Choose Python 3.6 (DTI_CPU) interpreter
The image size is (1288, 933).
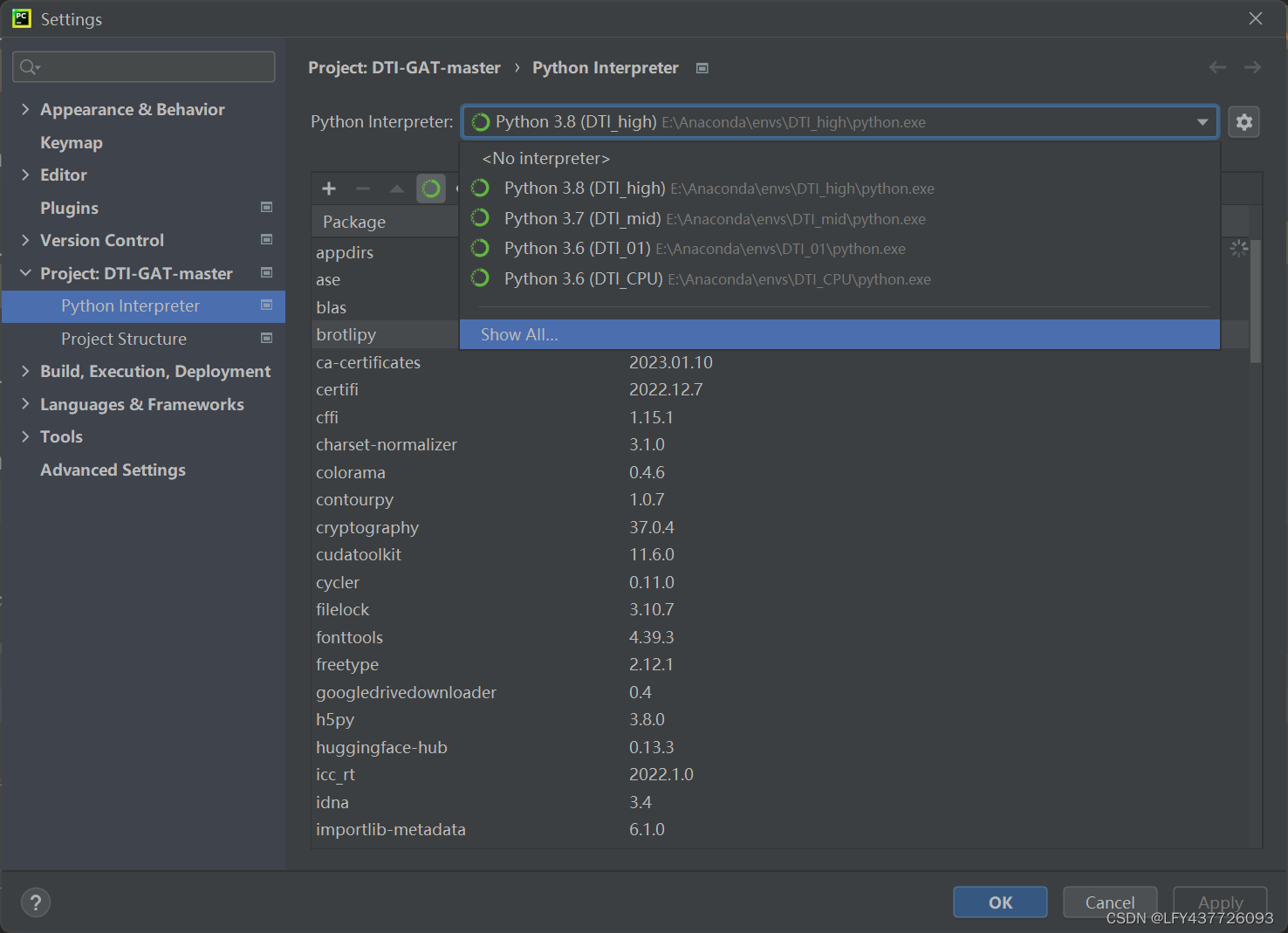(x=839, y=279)
